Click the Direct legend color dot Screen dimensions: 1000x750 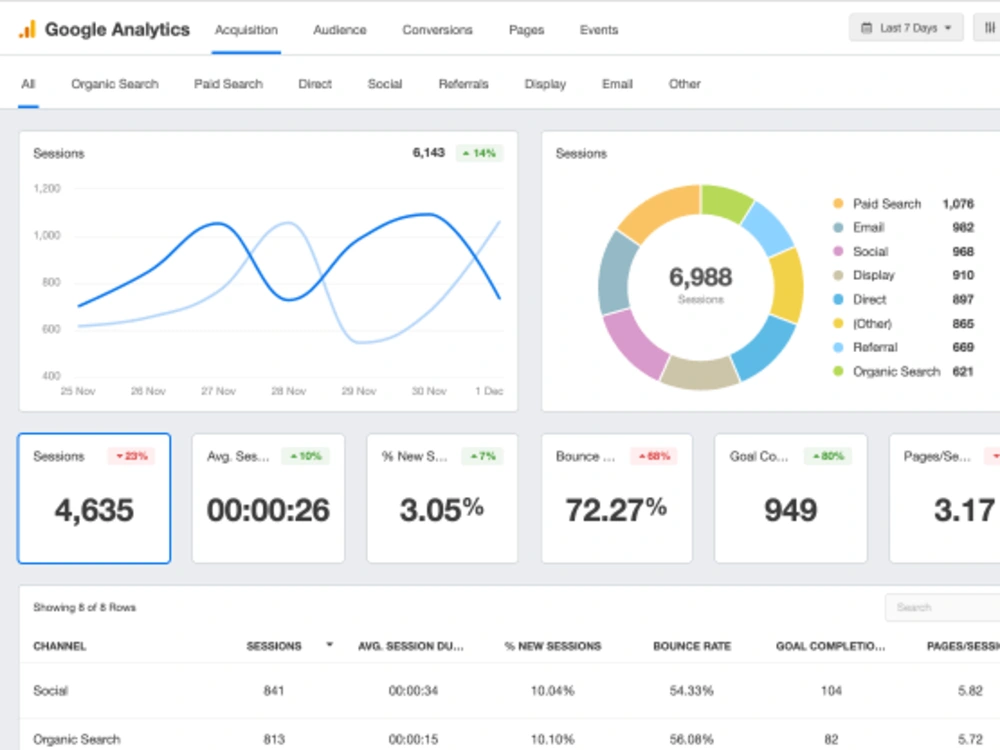(x=838, y=299)
